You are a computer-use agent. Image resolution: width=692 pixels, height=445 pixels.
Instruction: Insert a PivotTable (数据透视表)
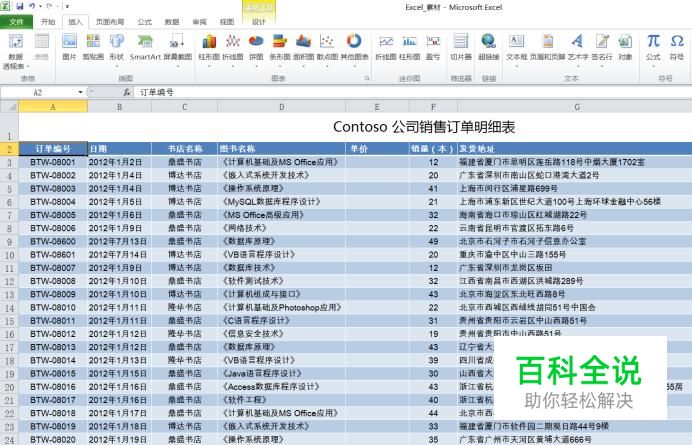coord(16,51)
